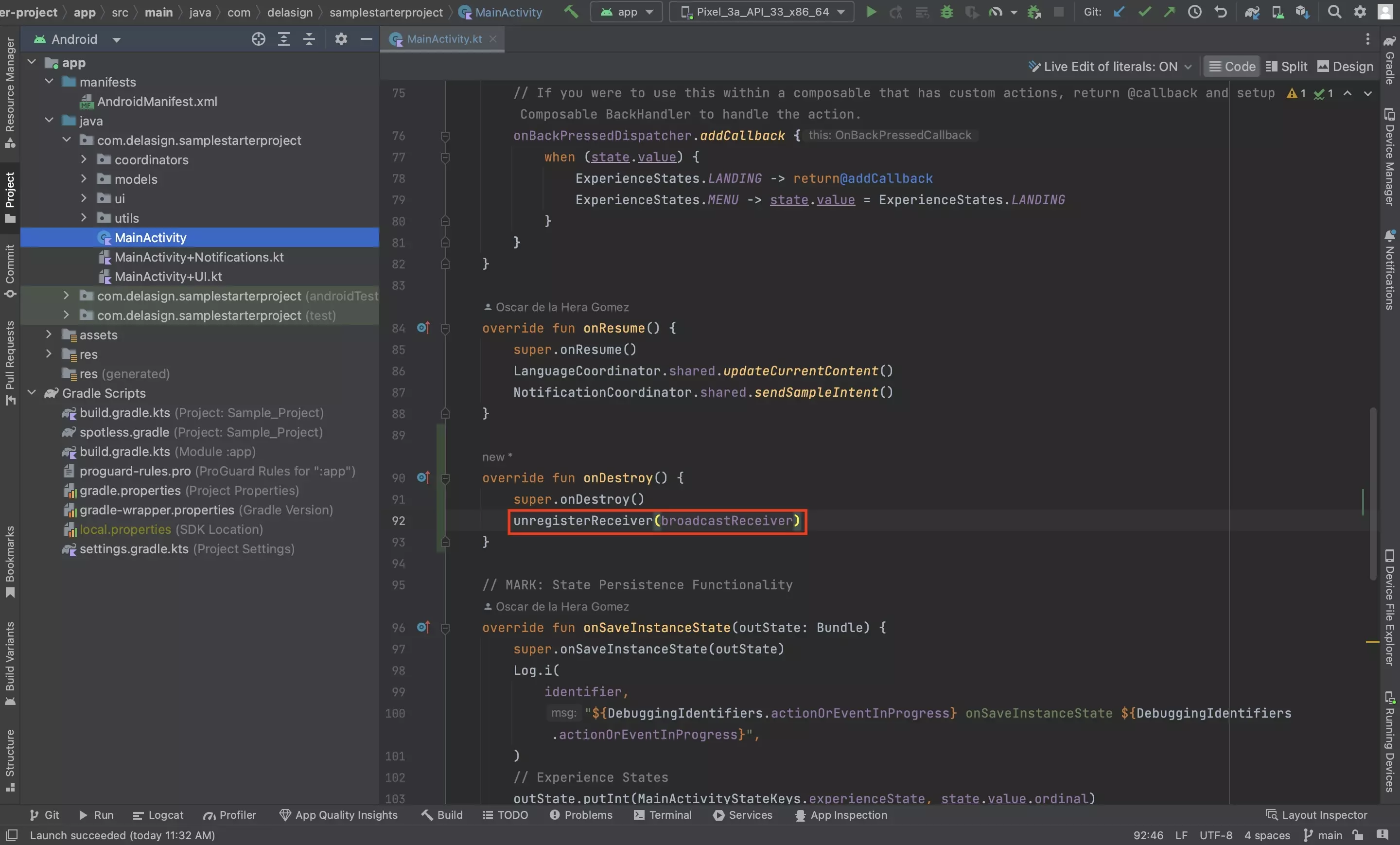Screen dimensions: 1400x845
Task: Click the editor vertical scrollbar thumb
Action: tap(1372, 493)
